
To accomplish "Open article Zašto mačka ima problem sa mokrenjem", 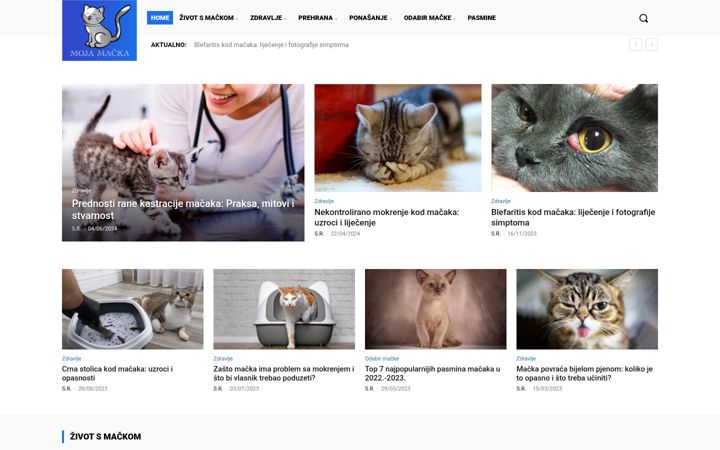I will pyautogui.click(x=284, y=373).
